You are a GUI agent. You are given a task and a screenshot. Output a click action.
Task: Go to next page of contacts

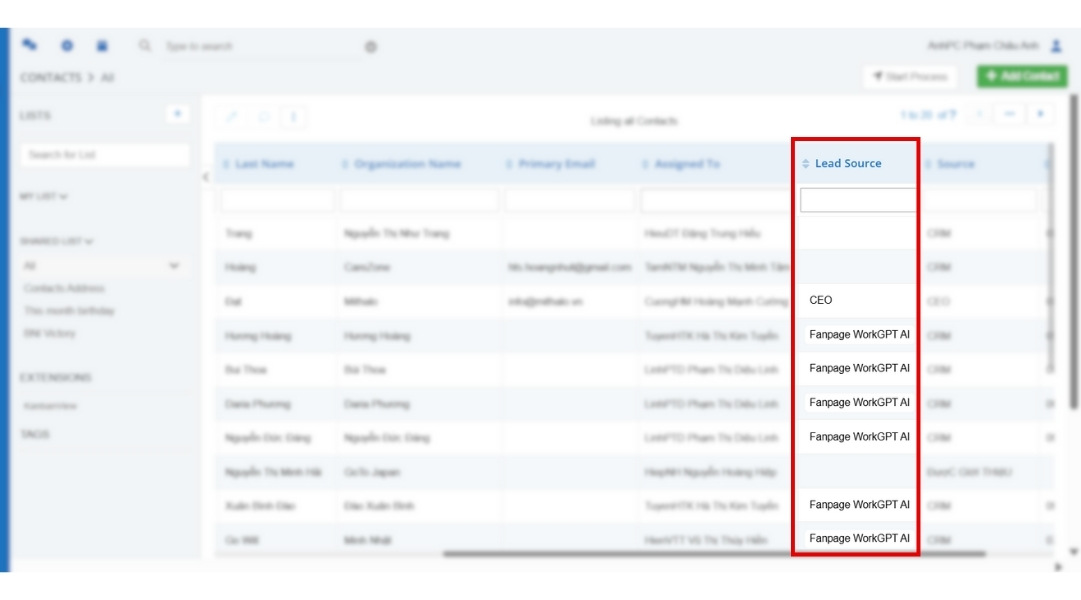[1041, 115]
